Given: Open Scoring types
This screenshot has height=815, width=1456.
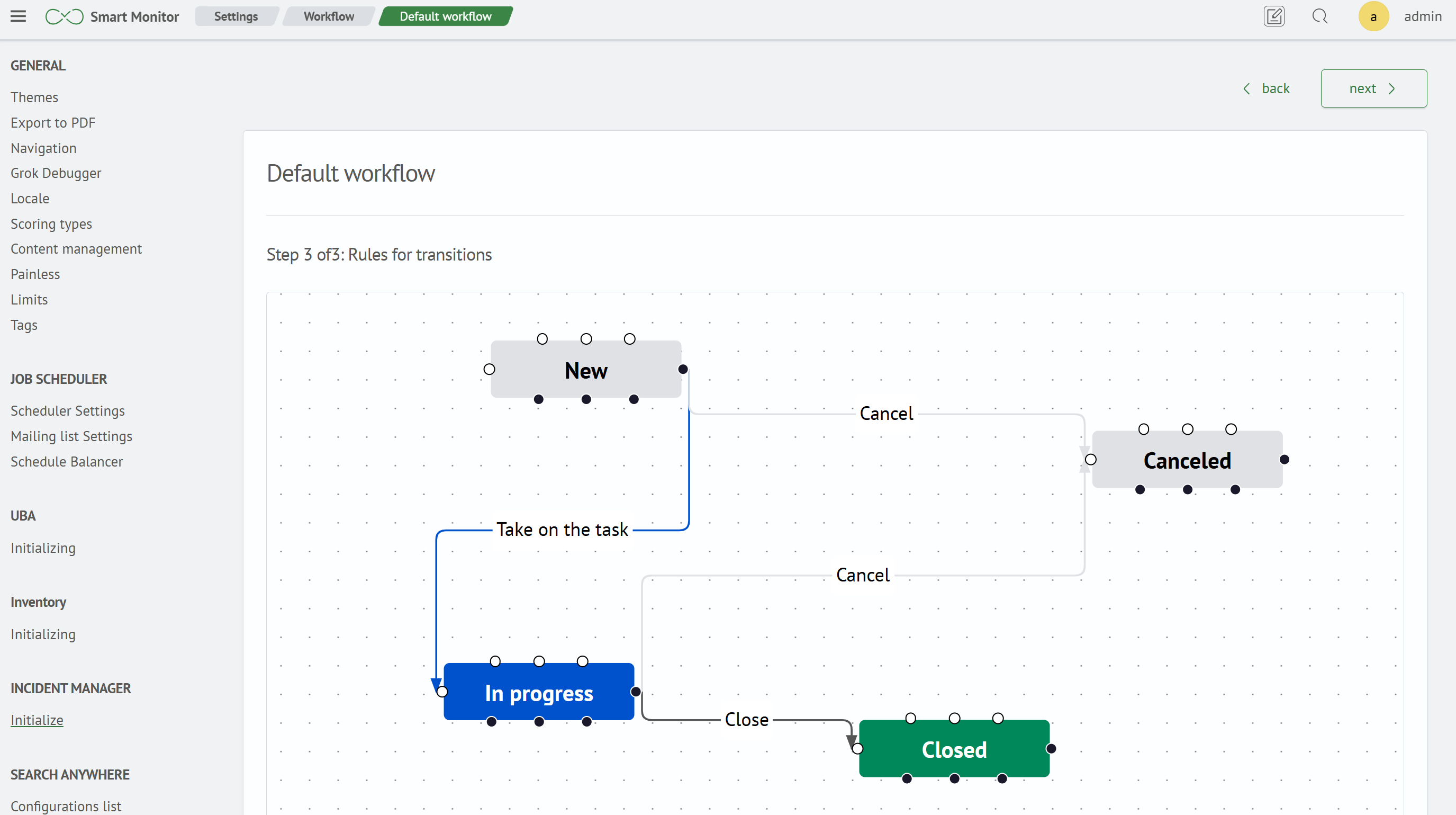Looking at the screenshot, I should tap(51, 224).
